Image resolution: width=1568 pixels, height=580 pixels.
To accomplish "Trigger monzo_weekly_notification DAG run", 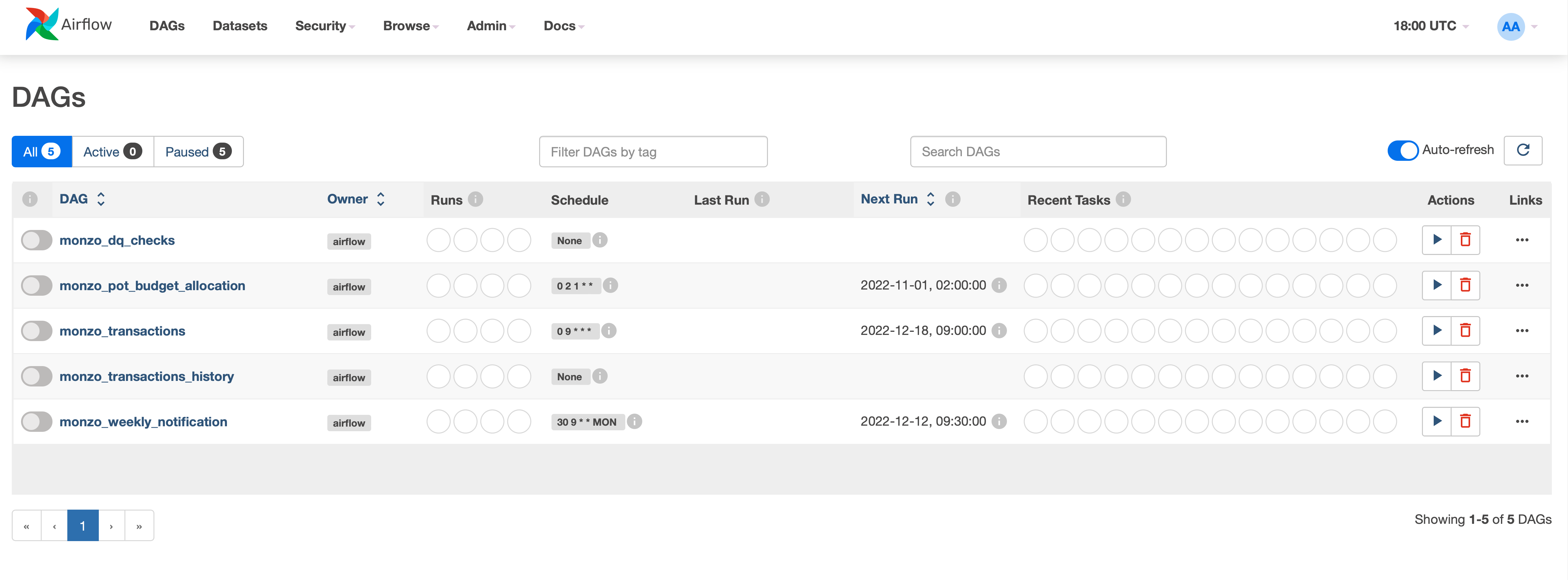I will click(x=1436, y=421).
